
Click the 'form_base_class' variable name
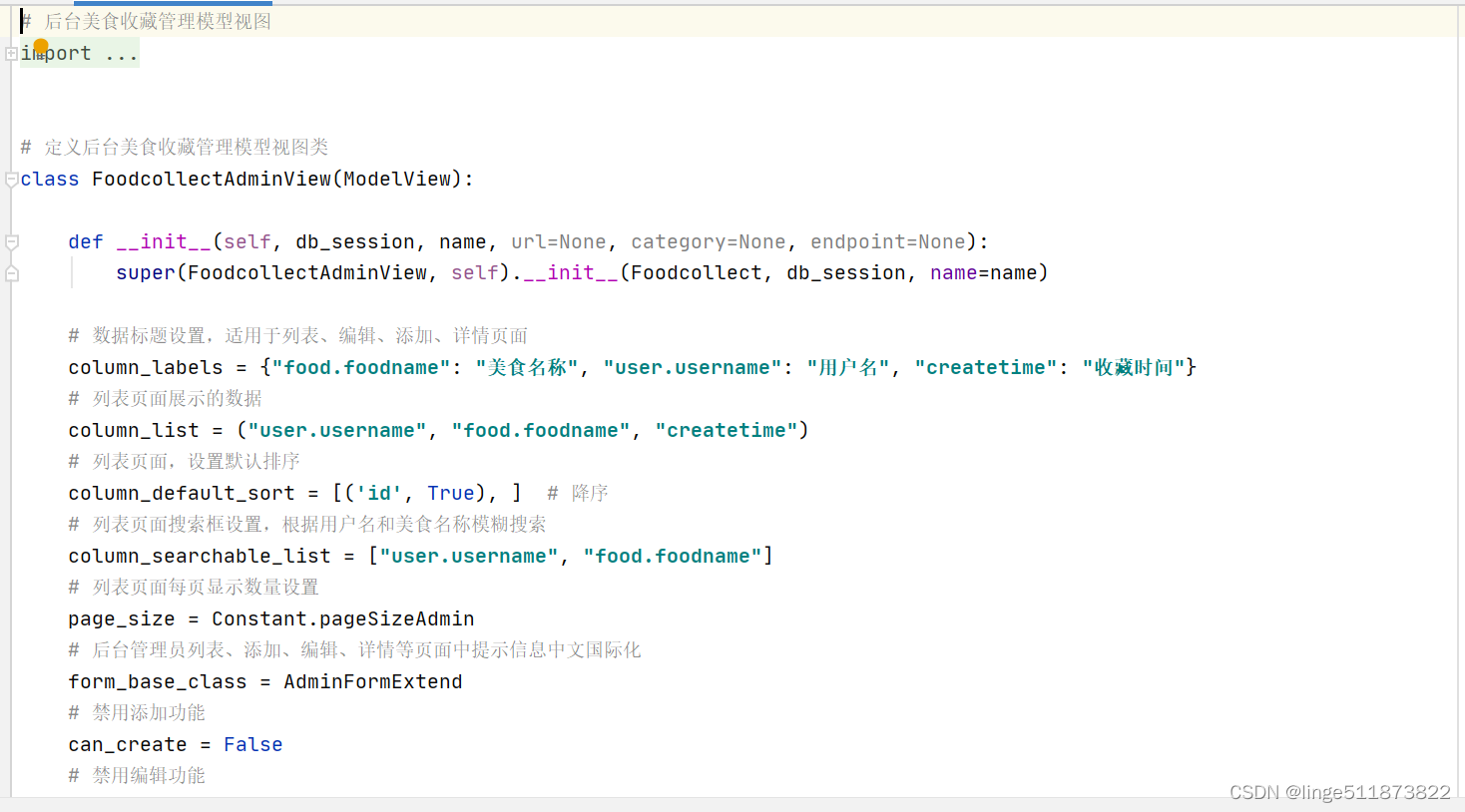click(x=158, y=682)
